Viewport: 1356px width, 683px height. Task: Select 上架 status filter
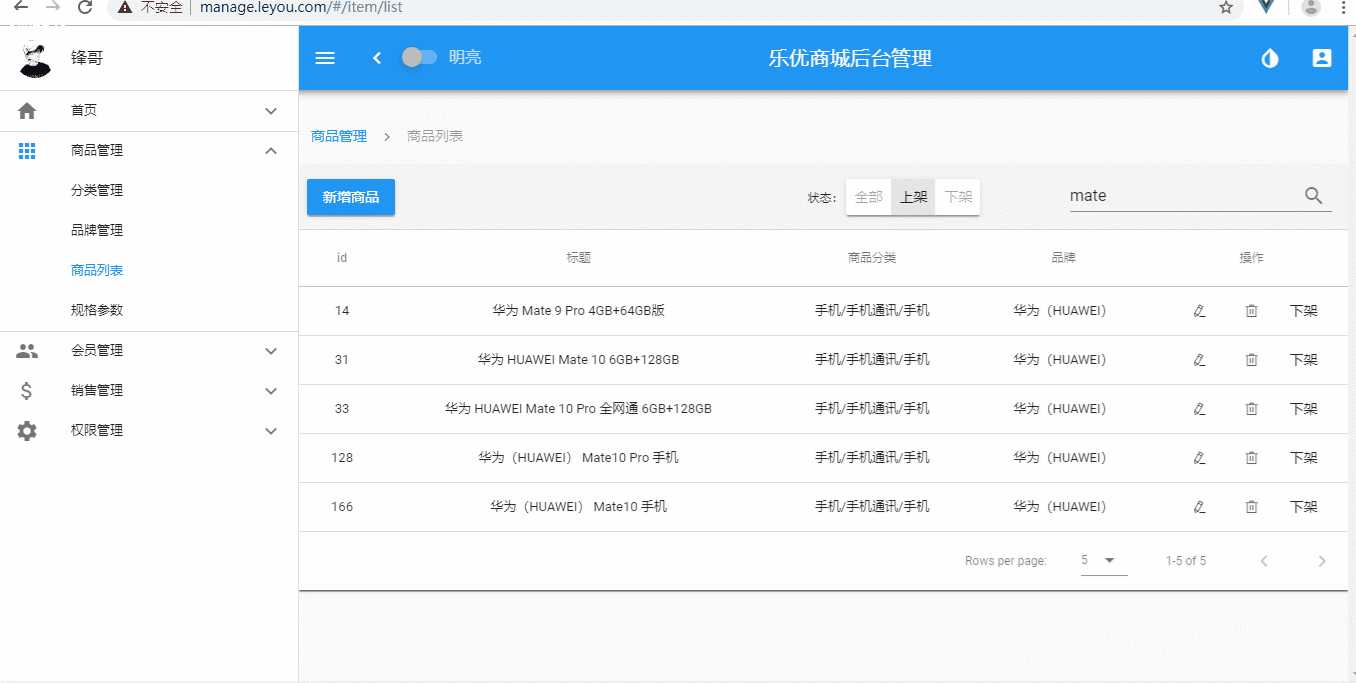point(913,197)
